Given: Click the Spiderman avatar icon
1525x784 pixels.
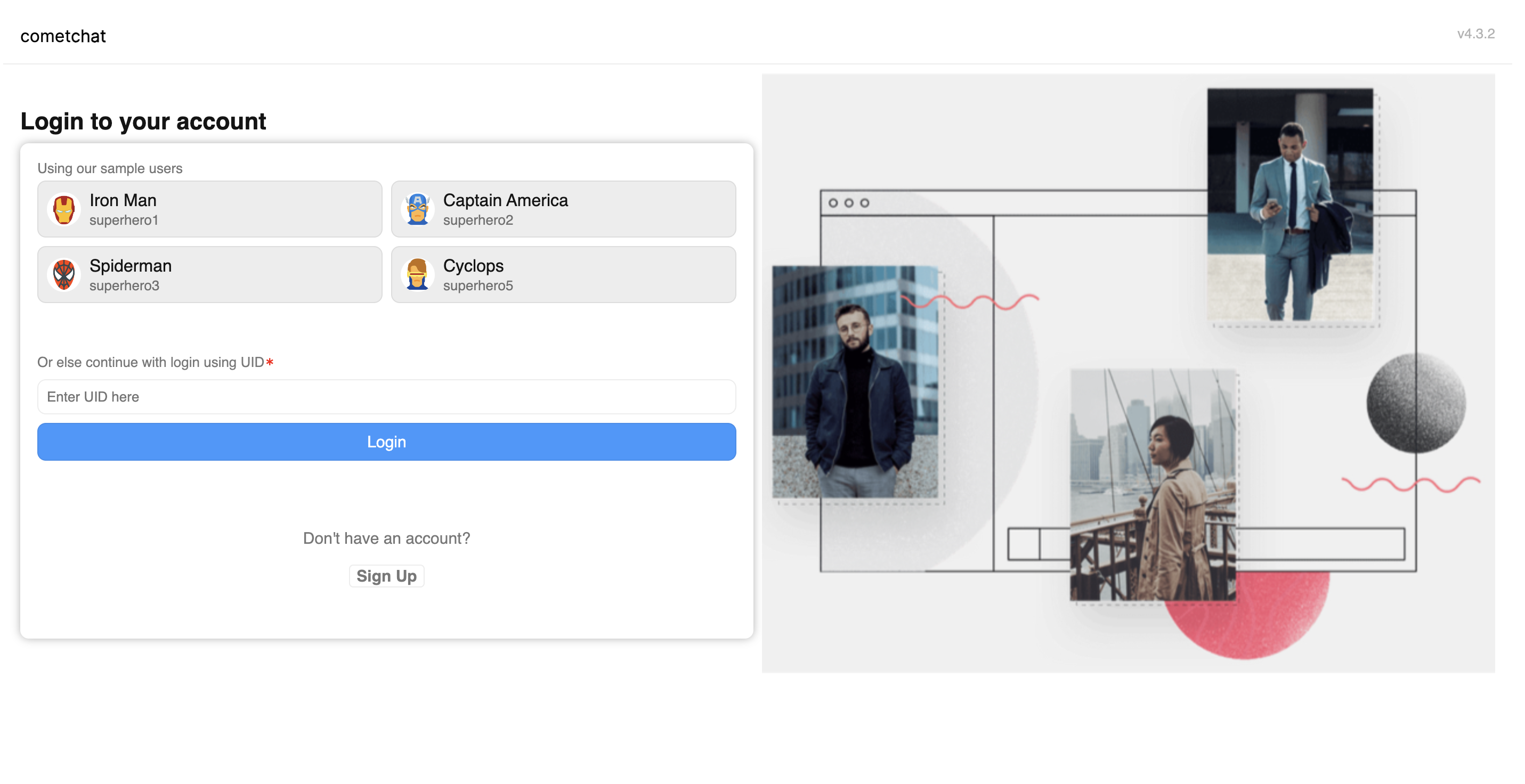Looking at the screenshot, I should click(x=63, y=275).
